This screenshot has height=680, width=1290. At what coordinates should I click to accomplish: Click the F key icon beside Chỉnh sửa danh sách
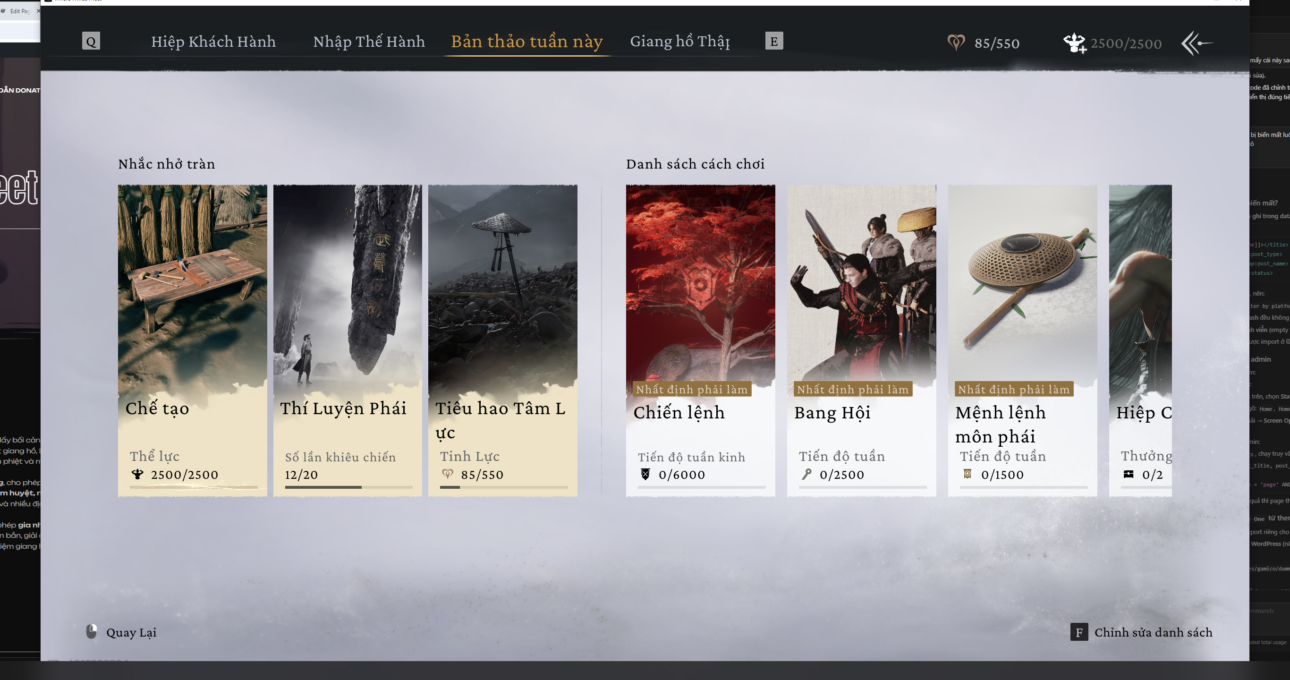tap(1079, 632)
